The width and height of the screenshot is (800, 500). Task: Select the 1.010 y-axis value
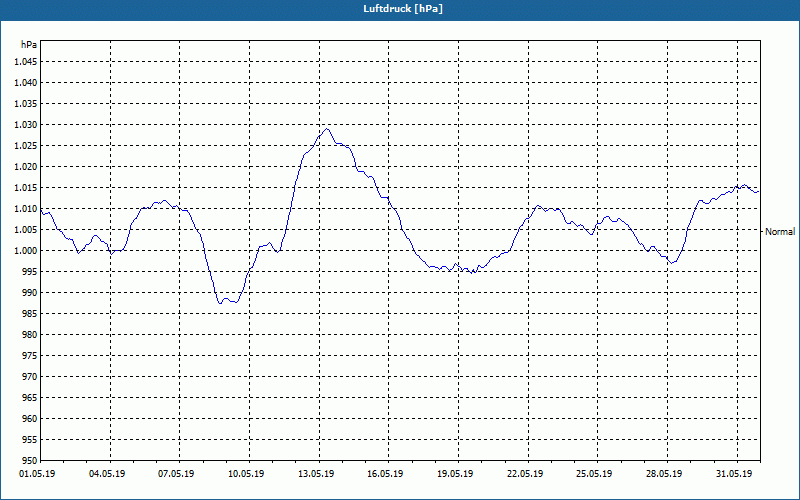pos(26,209)
